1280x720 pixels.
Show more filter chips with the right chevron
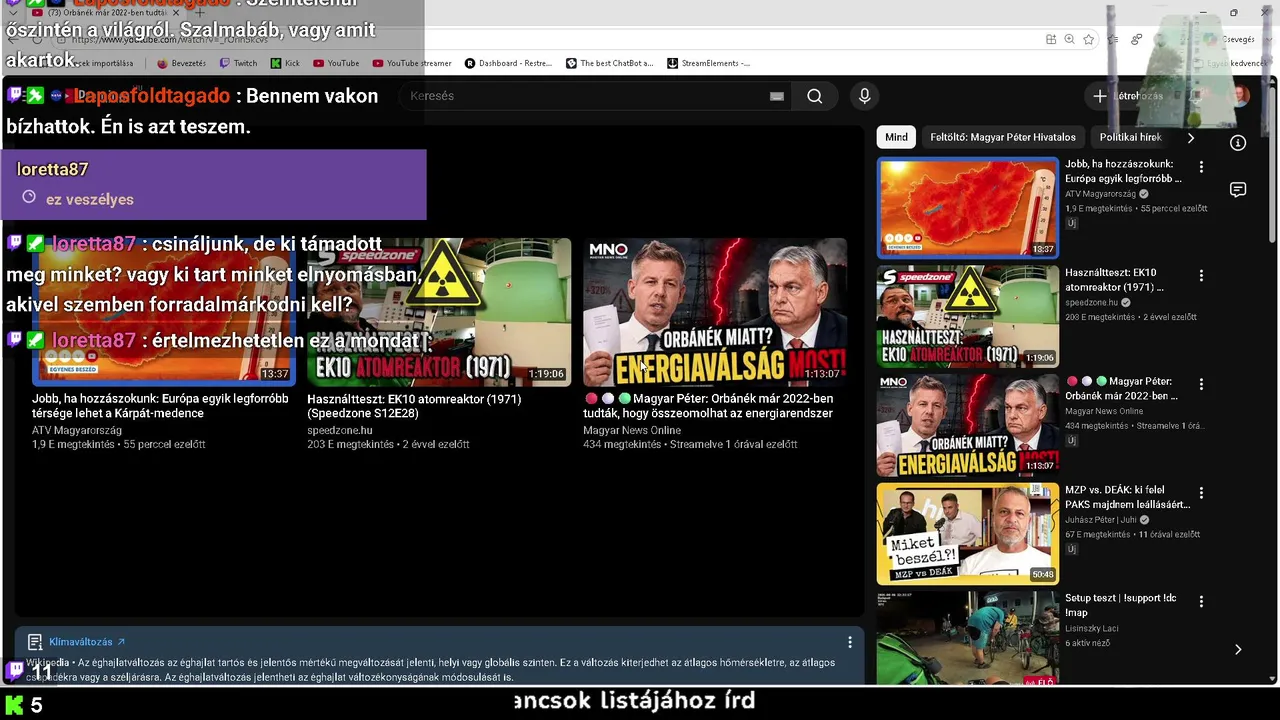[x=1190, y=137]
